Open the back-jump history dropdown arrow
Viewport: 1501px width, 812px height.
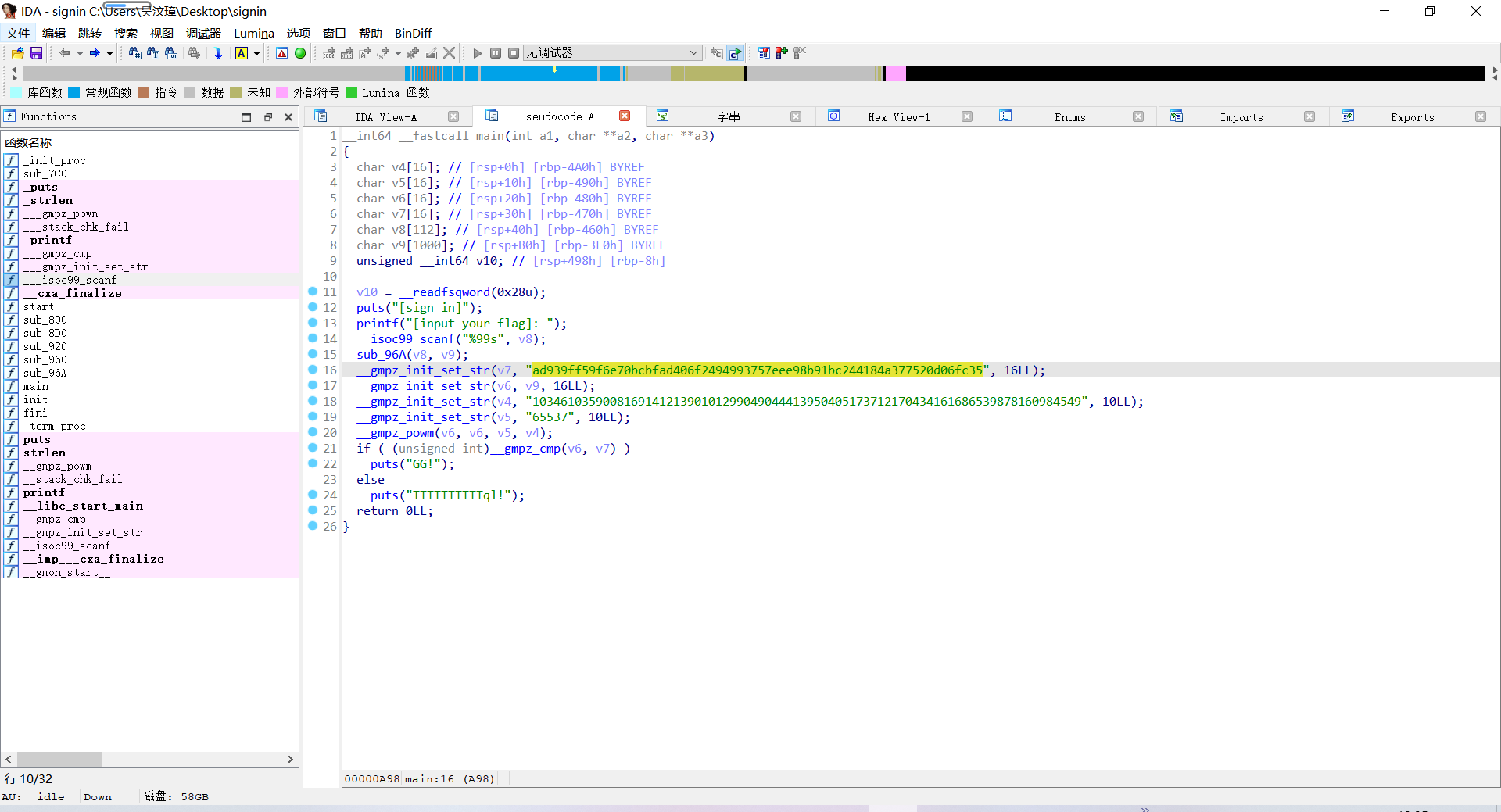80,53
